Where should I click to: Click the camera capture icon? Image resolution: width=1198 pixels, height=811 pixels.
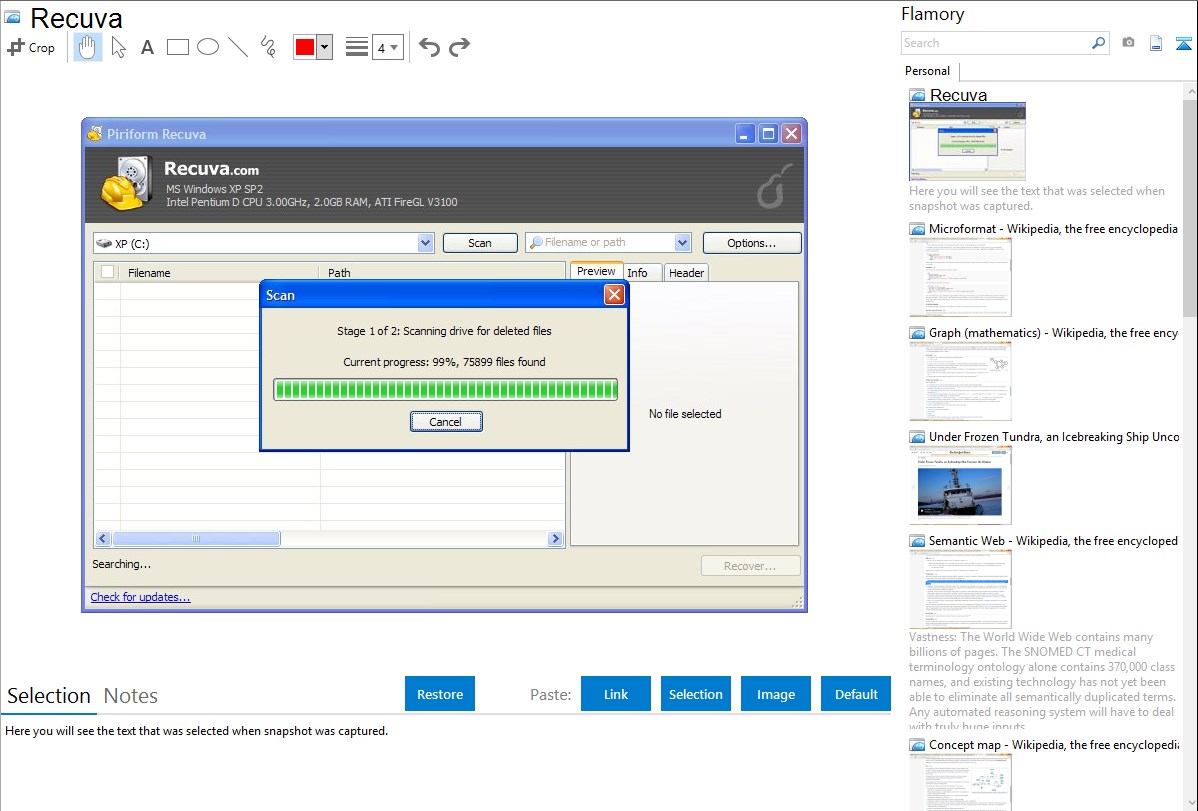[1128, 43]
